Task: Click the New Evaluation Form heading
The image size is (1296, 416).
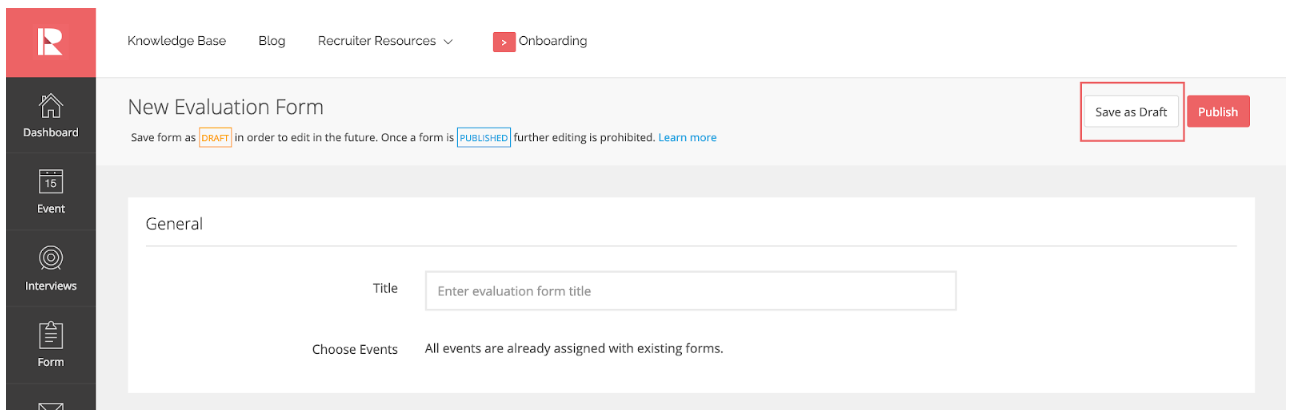Action: 225,107
